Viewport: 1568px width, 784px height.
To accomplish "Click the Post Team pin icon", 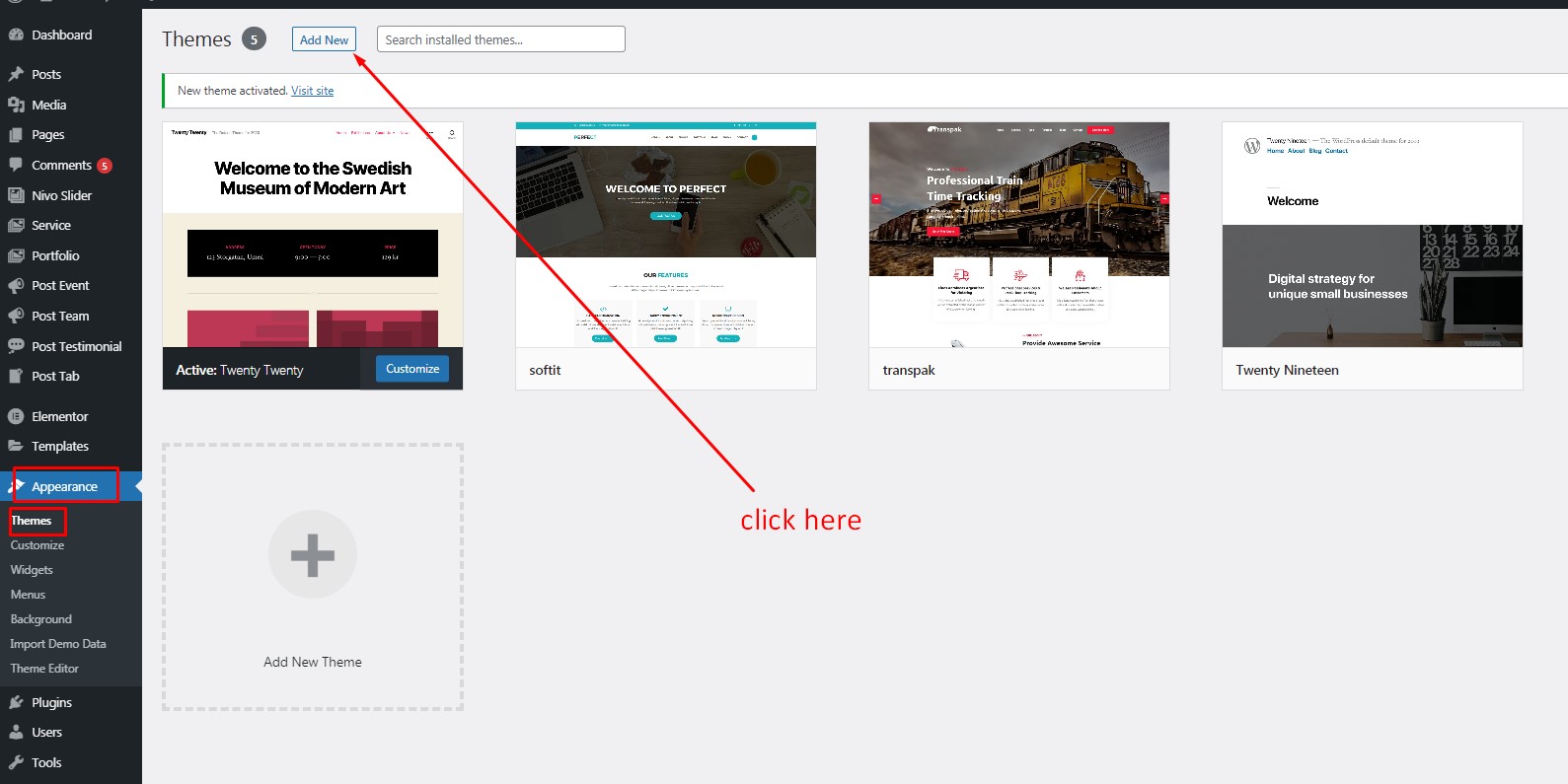I will [x=16, y=316].
